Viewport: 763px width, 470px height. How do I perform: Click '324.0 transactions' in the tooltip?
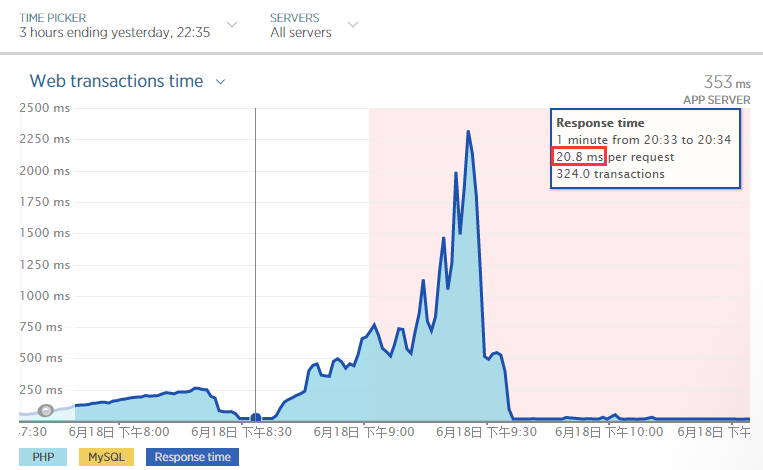click(610, 174)
